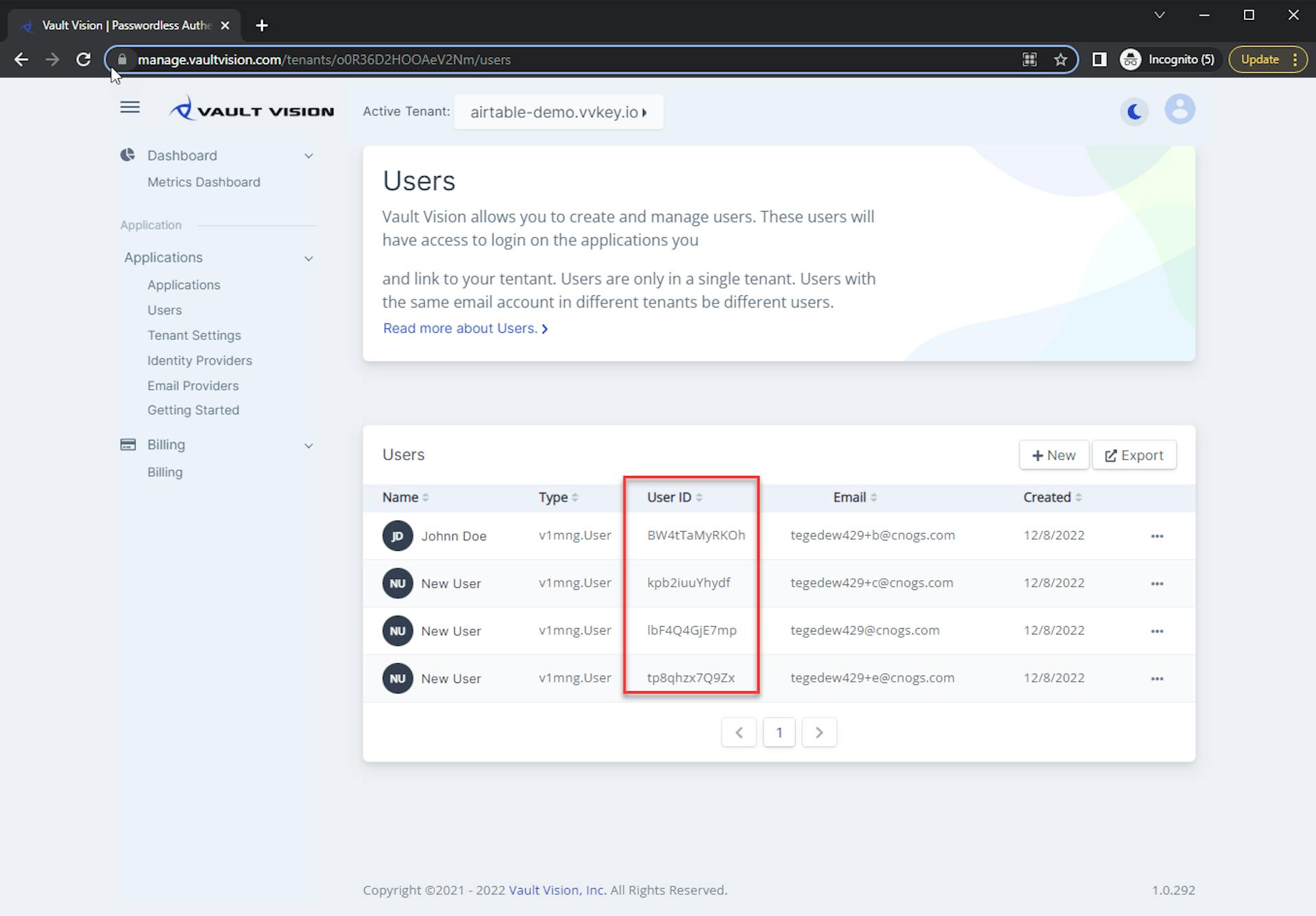Bookmark page with star icon
This screenshot has width=1316, height=916.
(1060, 60)
